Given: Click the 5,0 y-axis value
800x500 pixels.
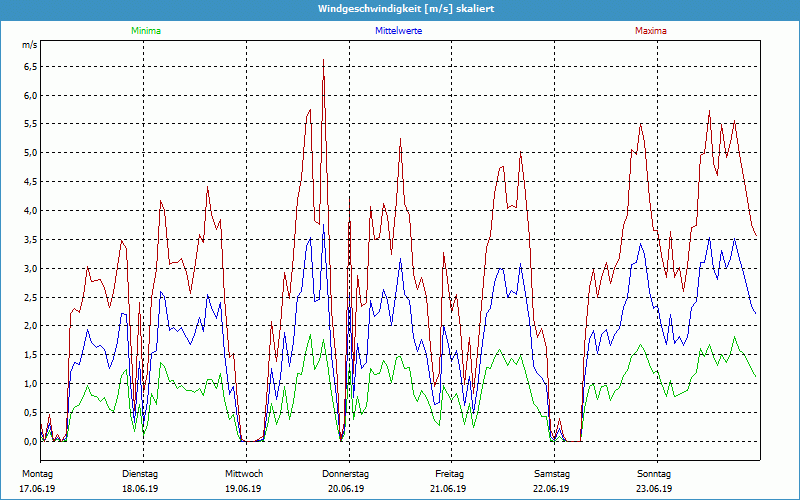Looking at the screenshot, I should [x=30, y=153].
